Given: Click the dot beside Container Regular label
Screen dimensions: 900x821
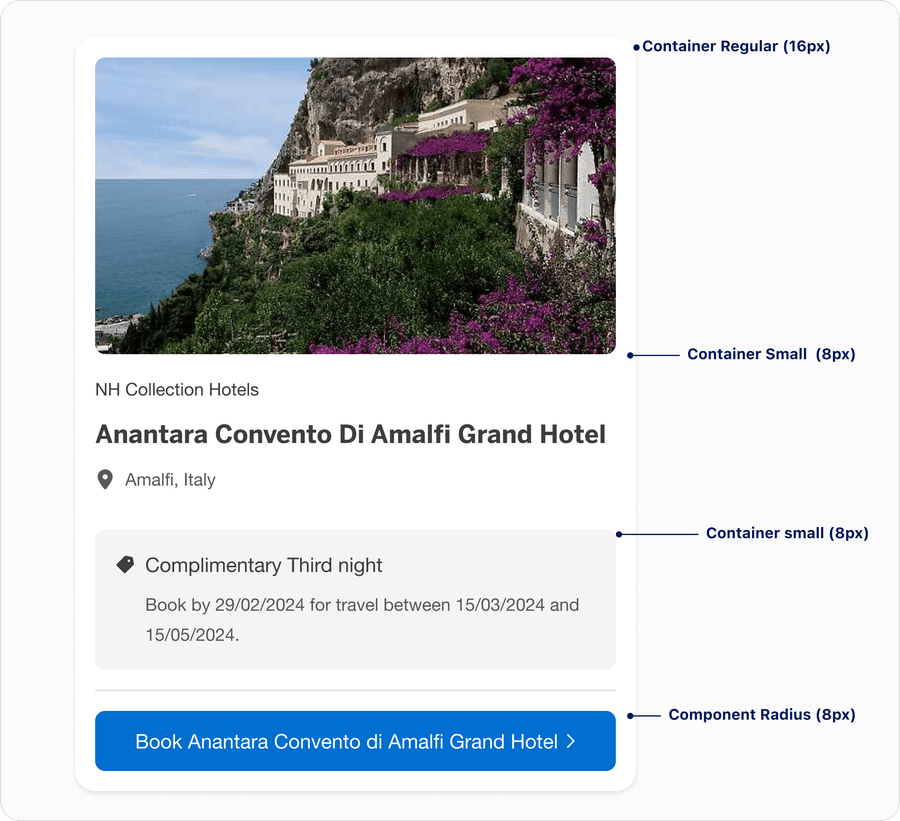Looking at the screenshot, I should click(636, 47).
